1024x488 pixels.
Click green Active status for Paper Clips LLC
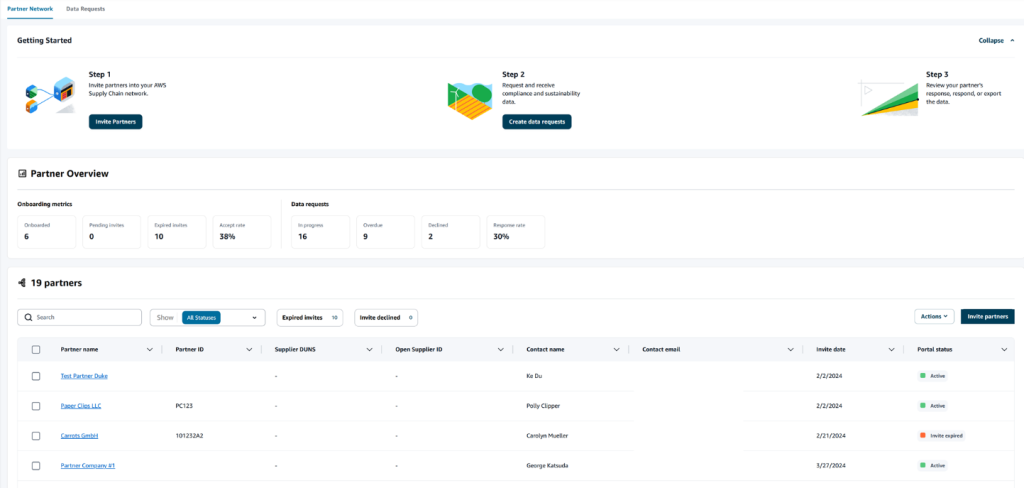933,406
